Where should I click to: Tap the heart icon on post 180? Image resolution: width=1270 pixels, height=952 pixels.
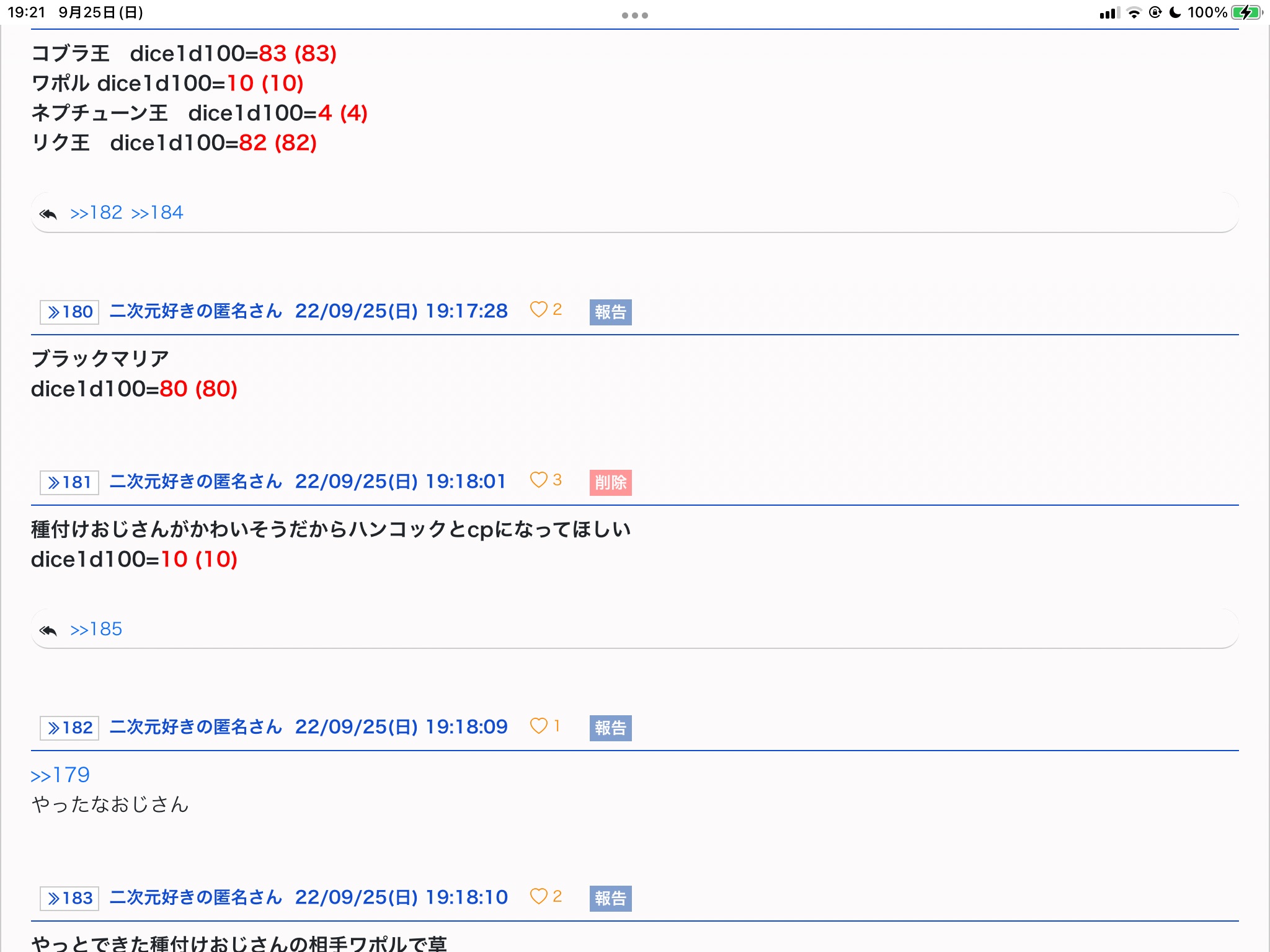pos(538,310)
